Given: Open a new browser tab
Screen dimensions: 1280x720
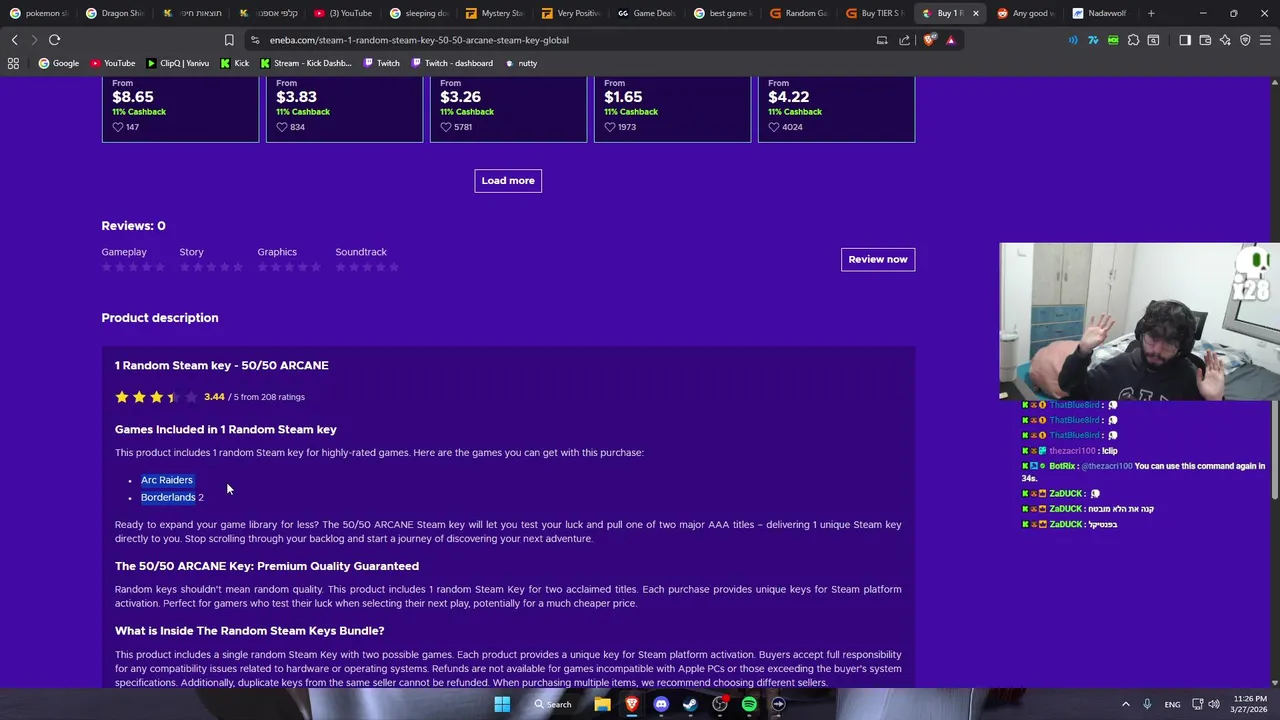Looking at the screenshot, I should click(1151, 13).
